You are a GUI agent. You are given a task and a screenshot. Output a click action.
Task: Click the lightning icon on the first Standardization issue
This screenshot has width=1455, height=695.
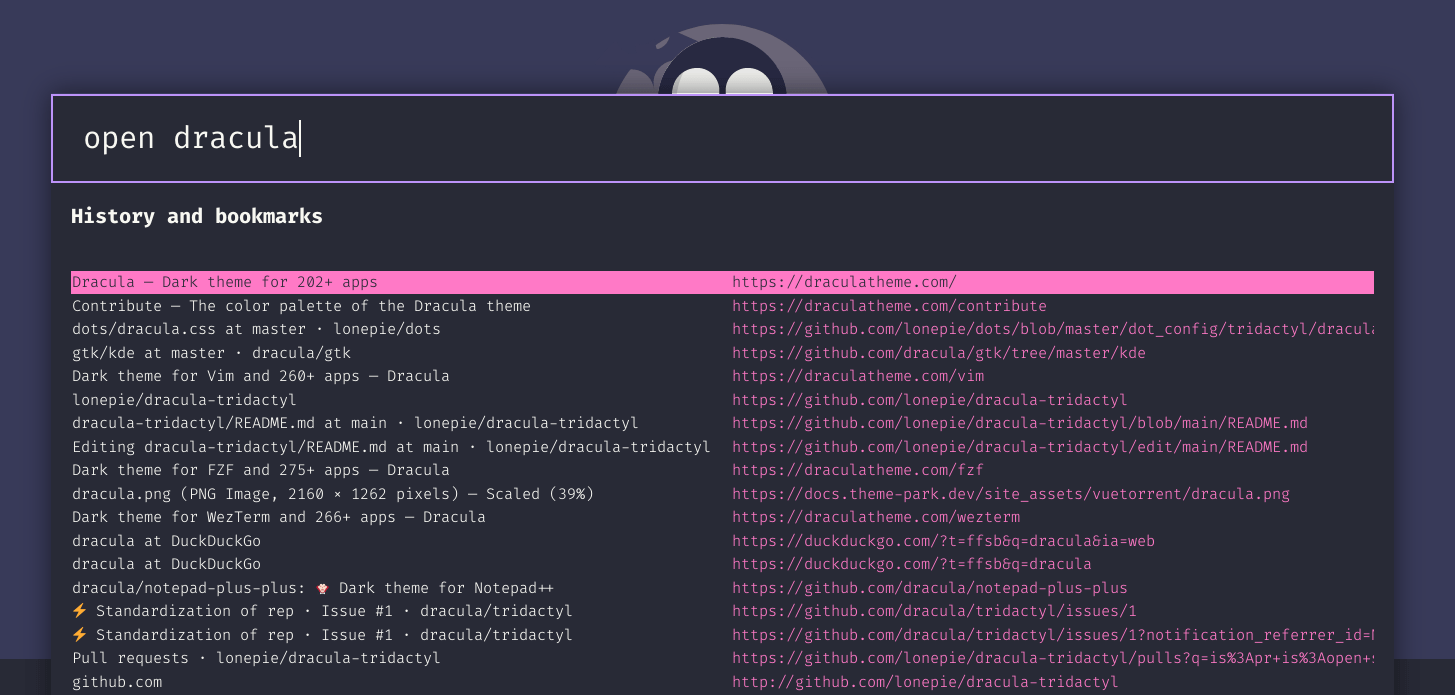(80, 610)
